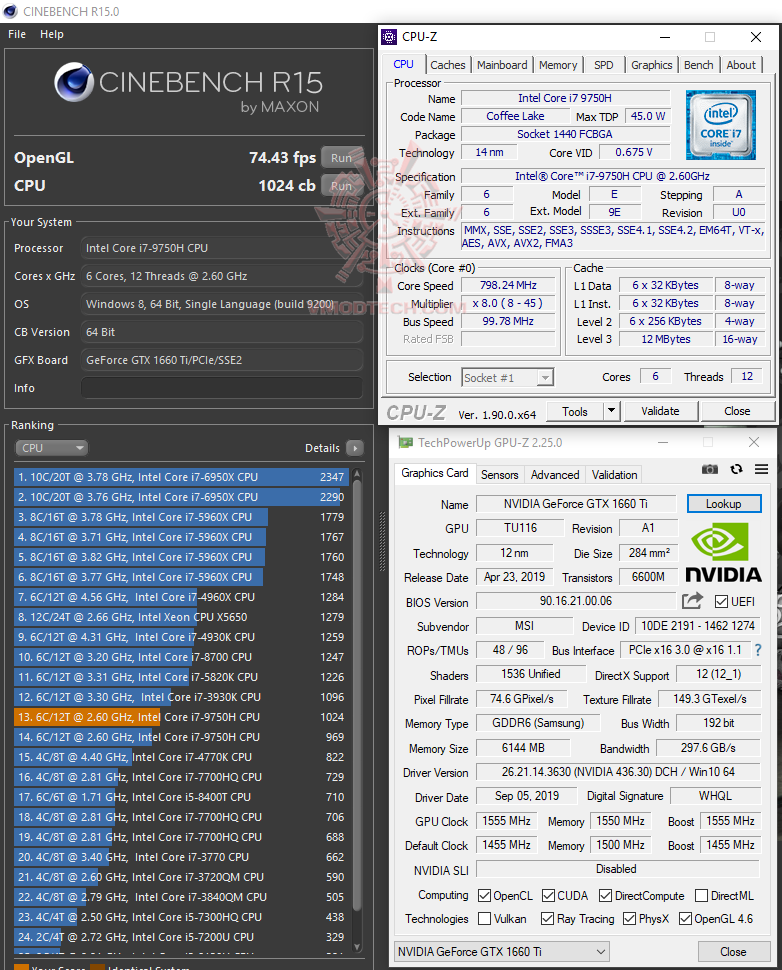Image resolution: width=782 pixels, height=970 pixels.
Task: Click CPU-Z Close button
Action: point(737,411)
